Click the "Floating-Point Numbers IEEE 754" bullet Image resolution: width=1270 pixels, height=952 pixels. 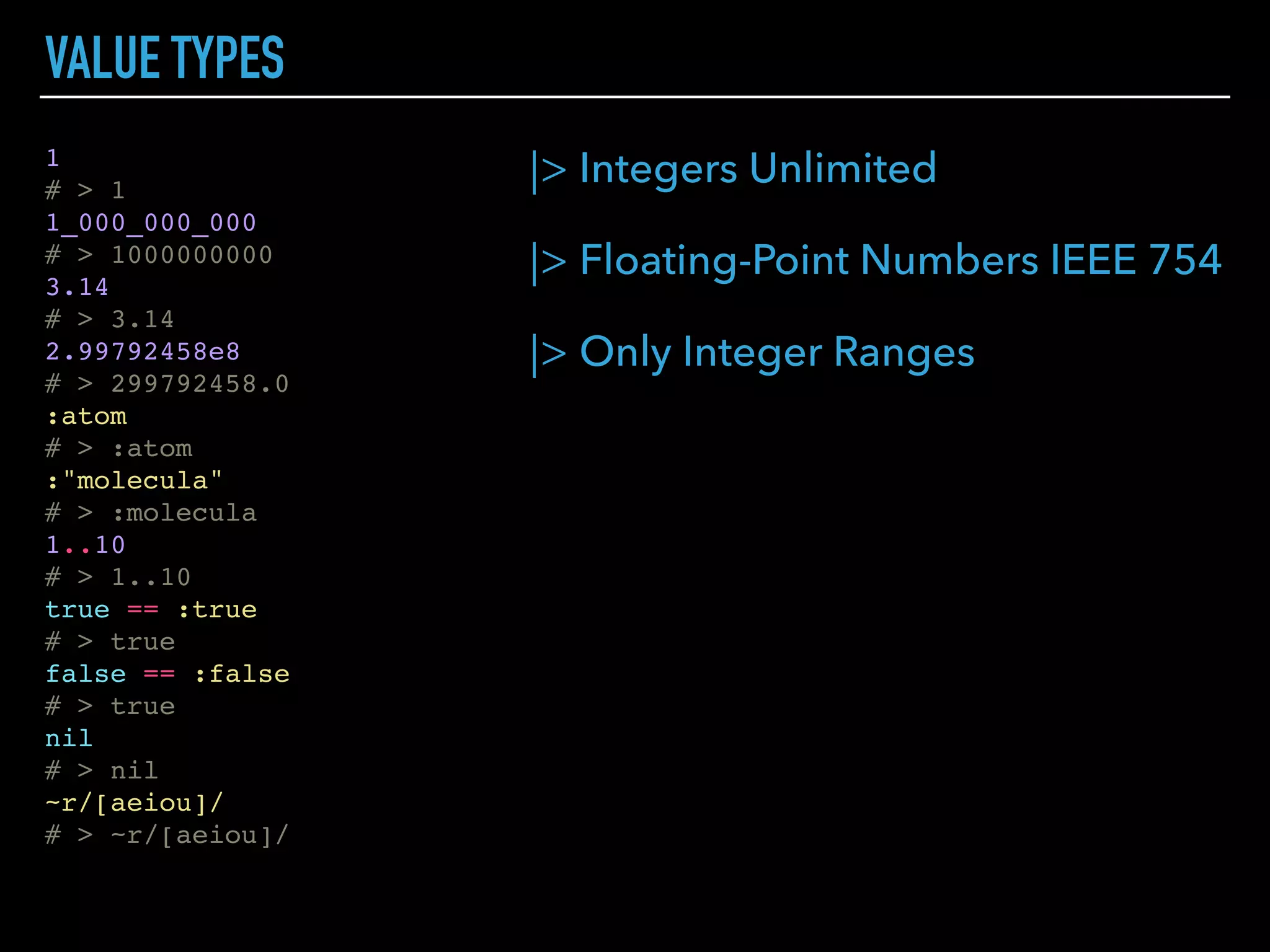[876, 261]
